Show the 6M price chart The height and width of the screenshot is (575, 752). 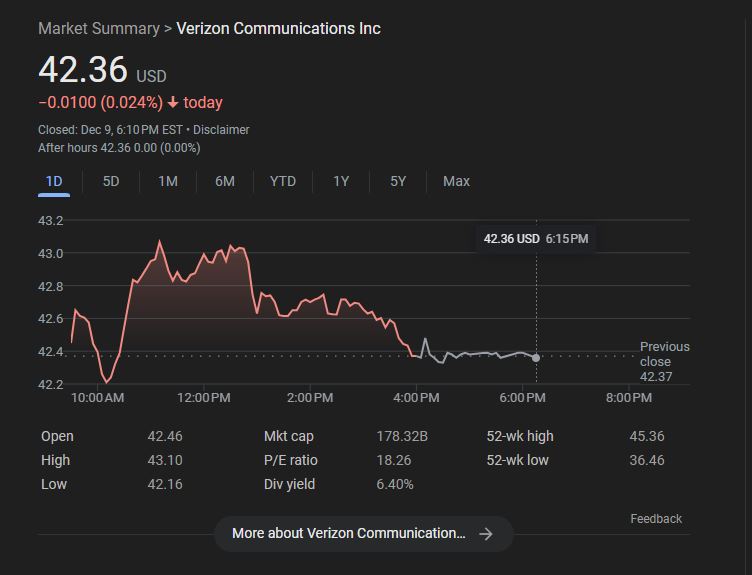225,182
